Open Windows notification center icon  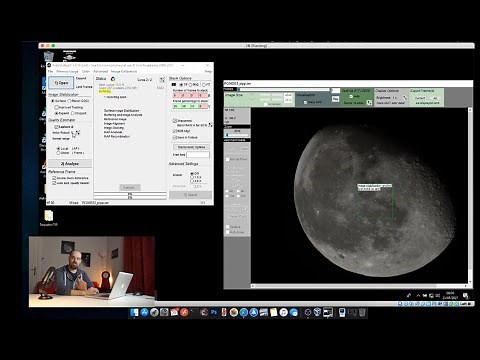466,296
